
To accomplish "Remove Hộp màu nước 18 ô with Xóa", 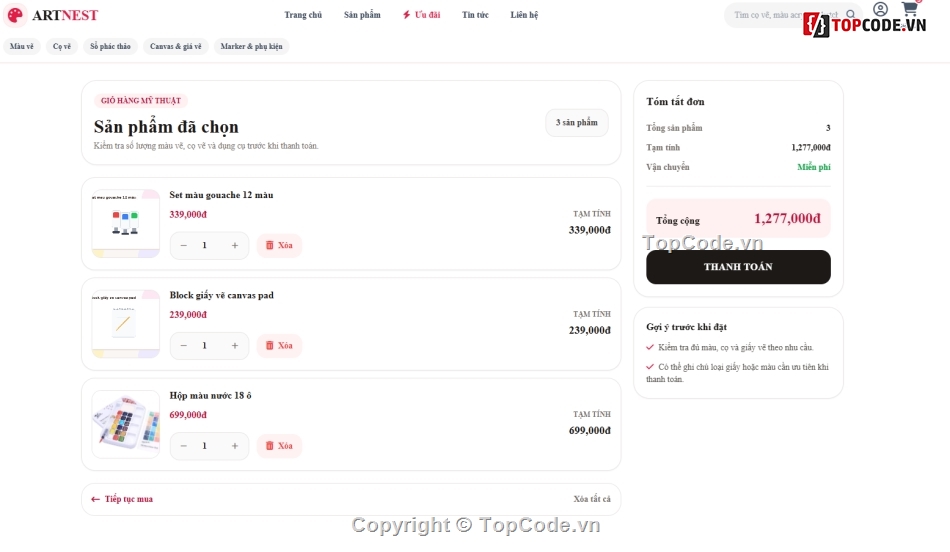I will [279, 446].
